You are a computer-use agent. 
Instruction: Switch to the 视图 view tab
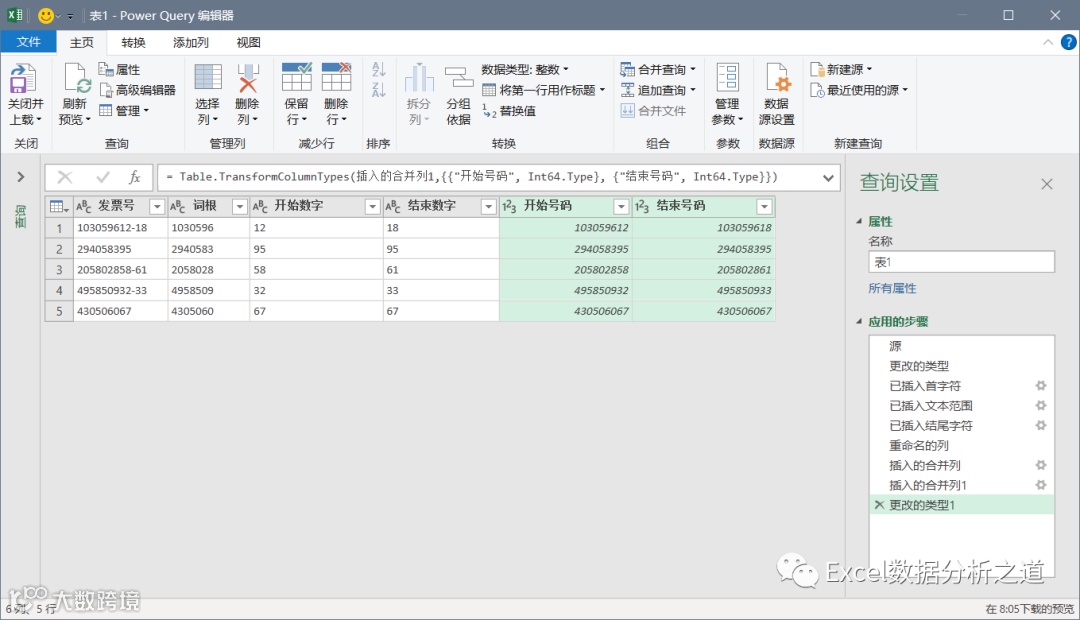249,43
